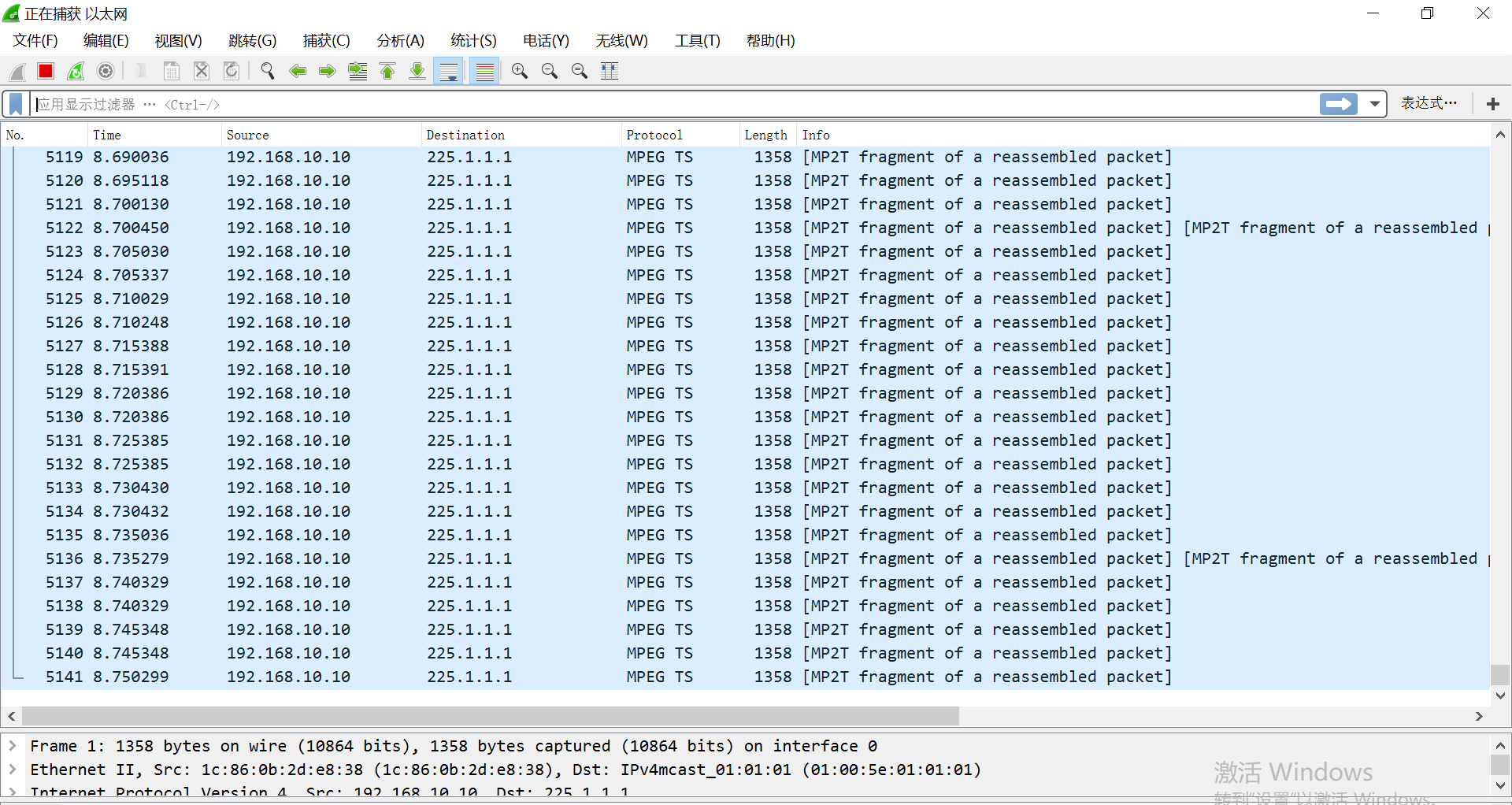
Task: Click horizontal scrollbar left arrow
Action: point(12,716)
